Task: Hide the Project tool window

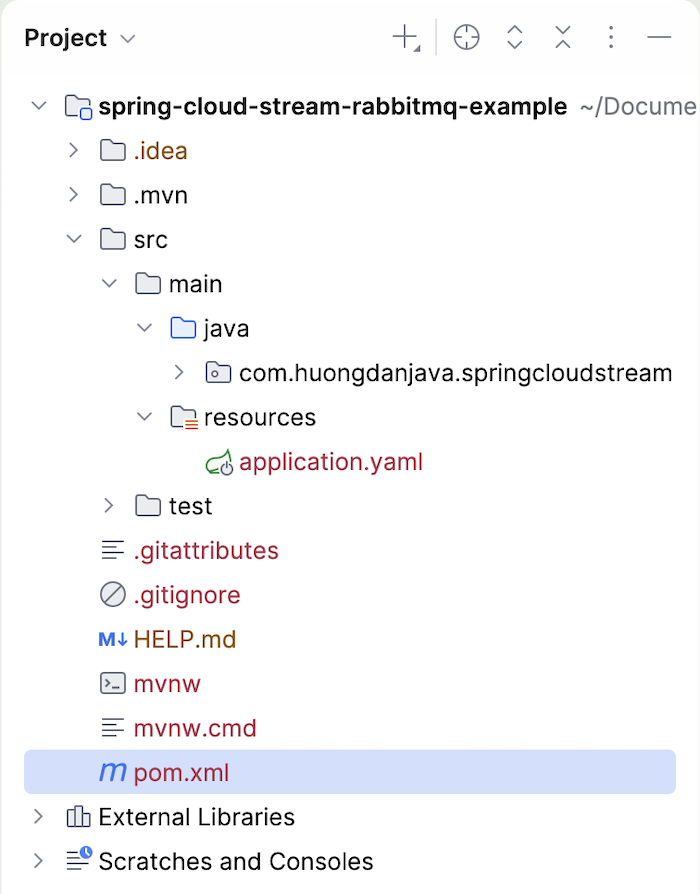Action: 659,38
